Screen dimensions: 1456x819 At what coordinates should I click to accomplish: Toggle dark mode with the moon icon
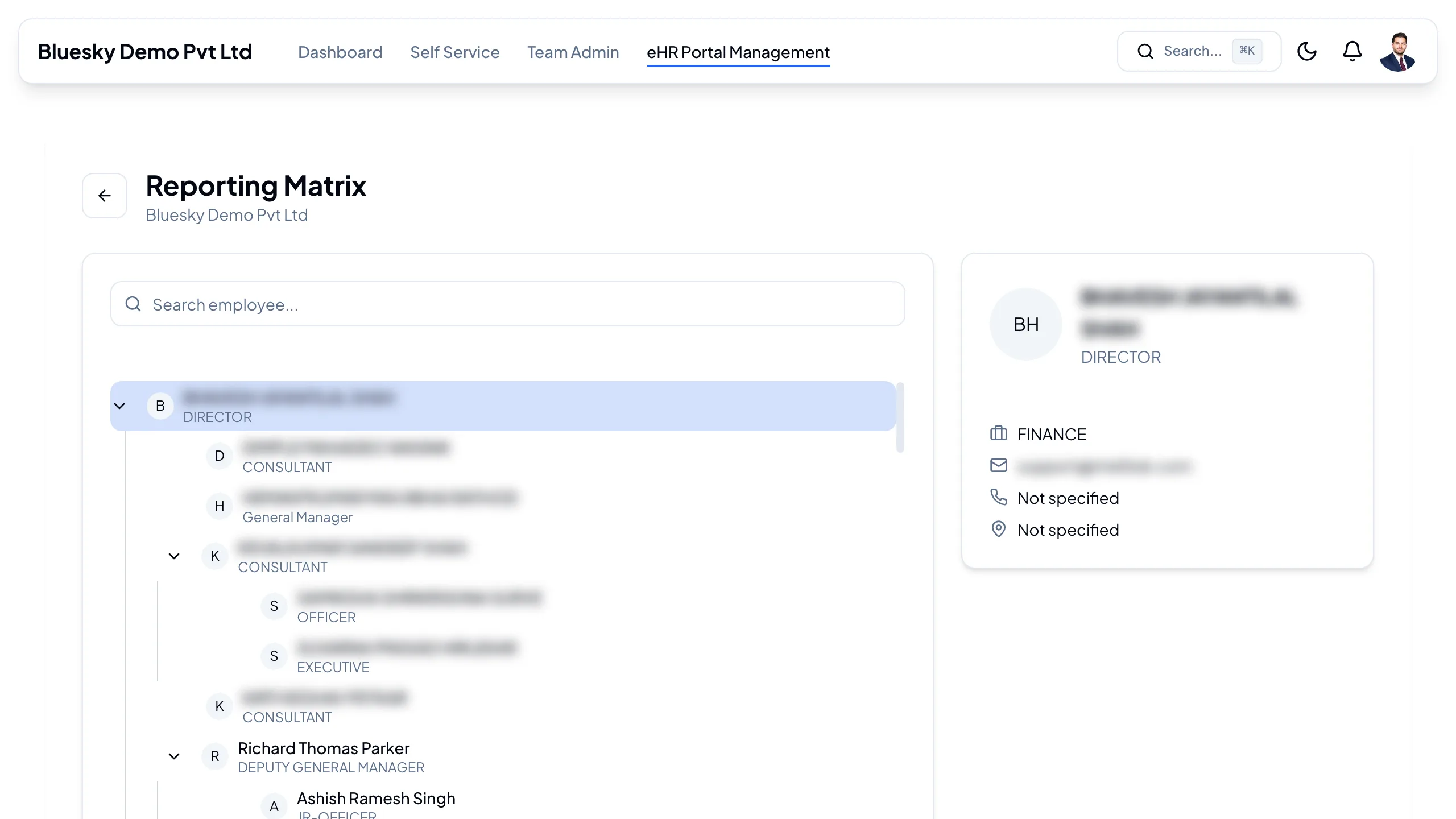pyautogui.click(x=1307, y=51)
